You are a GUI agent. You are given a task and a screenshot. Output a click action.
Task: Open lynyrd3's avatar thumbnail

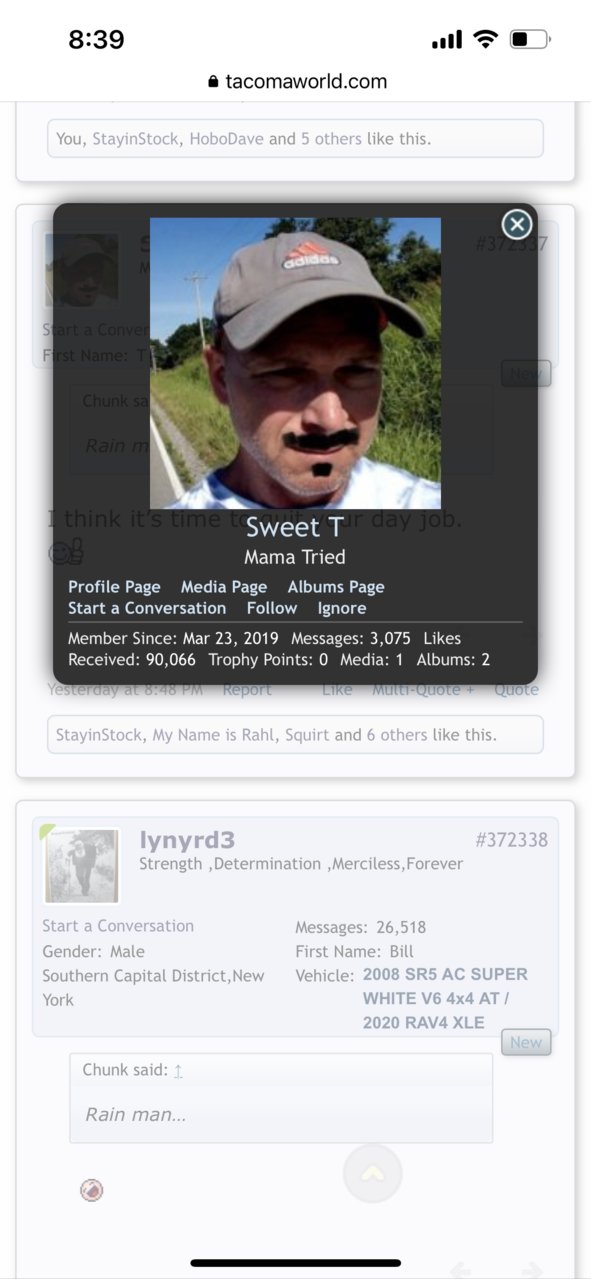pyautogui.click(x=82, y=865)
